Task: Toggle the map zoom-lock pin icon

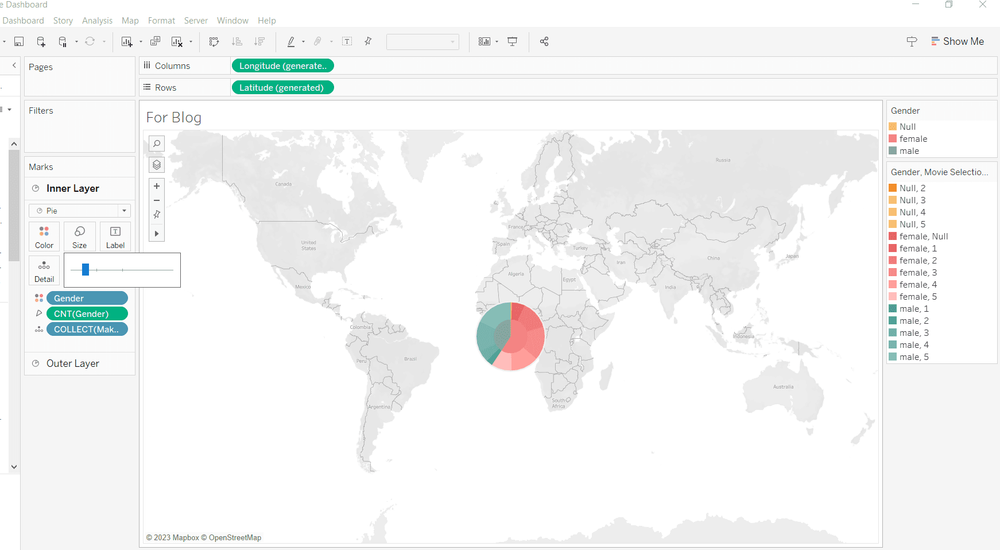Action: pos(157,215)
